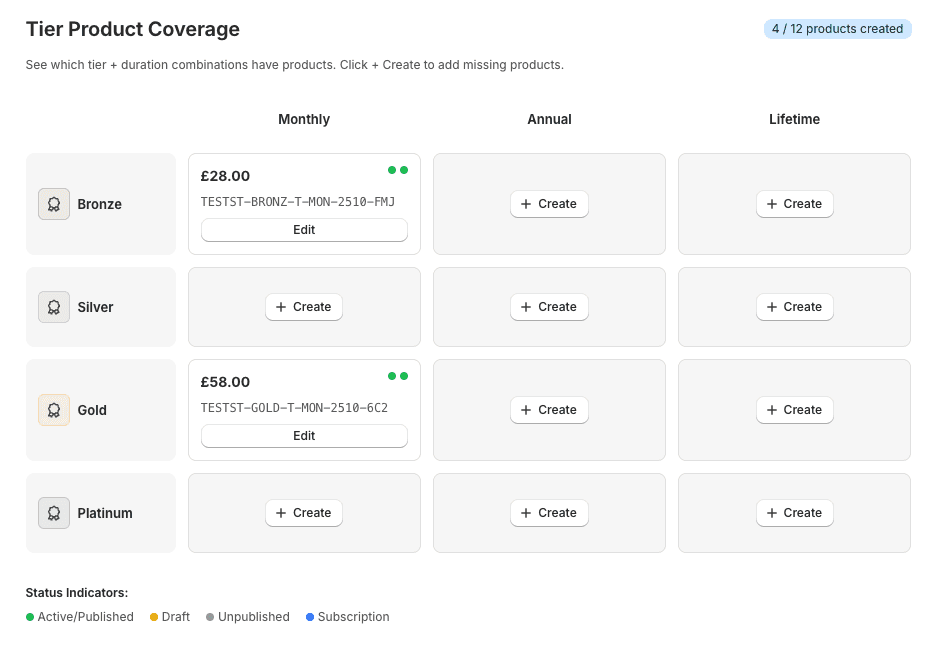The height and width of the screenshot is (650, 941).
Task: Click the Annual column header
Action: 549,119
